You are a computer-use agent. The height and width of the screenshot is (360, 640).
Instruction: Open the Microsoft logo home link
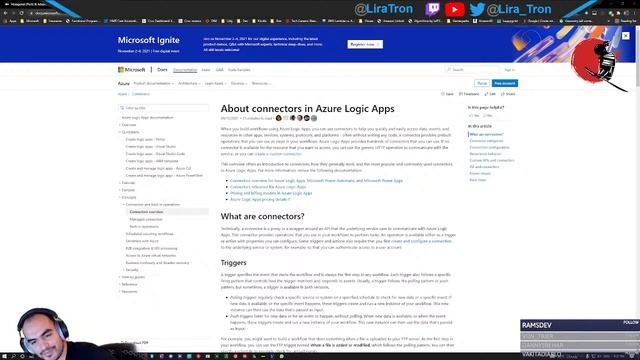(x=131, y=70)
